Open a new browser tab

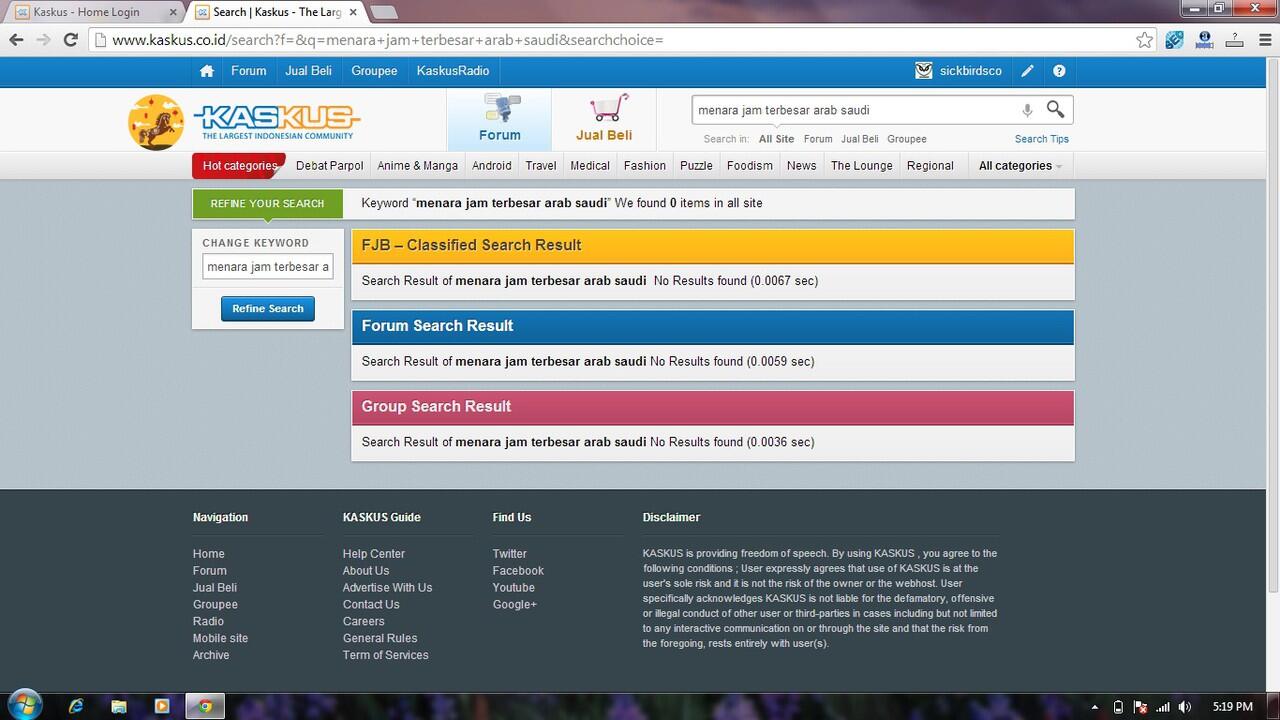[x=384, y=13]
